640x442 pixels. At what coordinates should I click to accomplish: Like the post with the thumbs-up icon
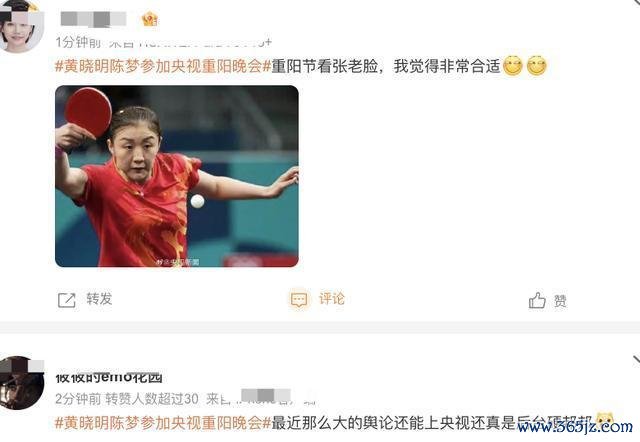coord(537,300)
